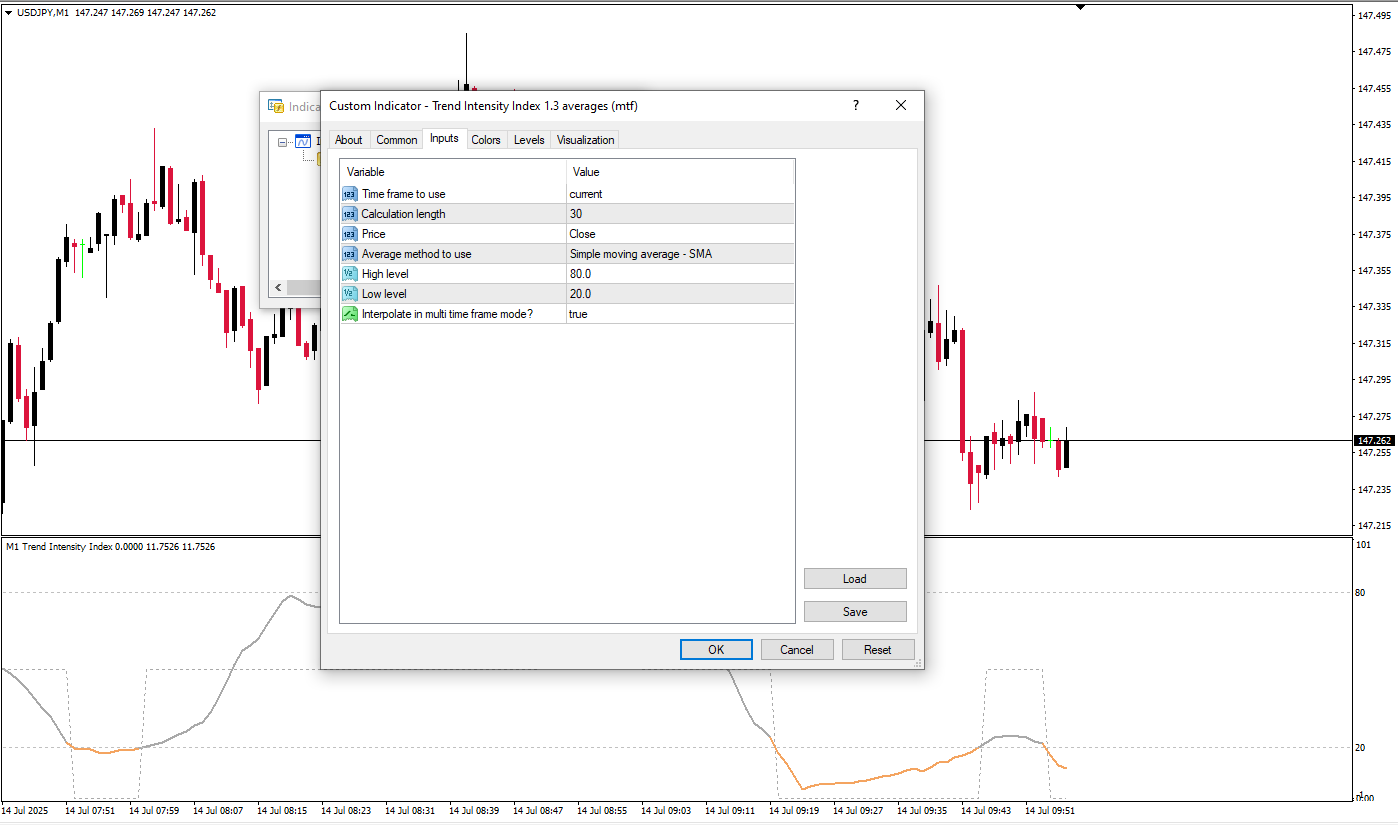Click the double-type icon beside Low level
Viewport: 1398px width, 825px height.
click(x=349, y=294)
